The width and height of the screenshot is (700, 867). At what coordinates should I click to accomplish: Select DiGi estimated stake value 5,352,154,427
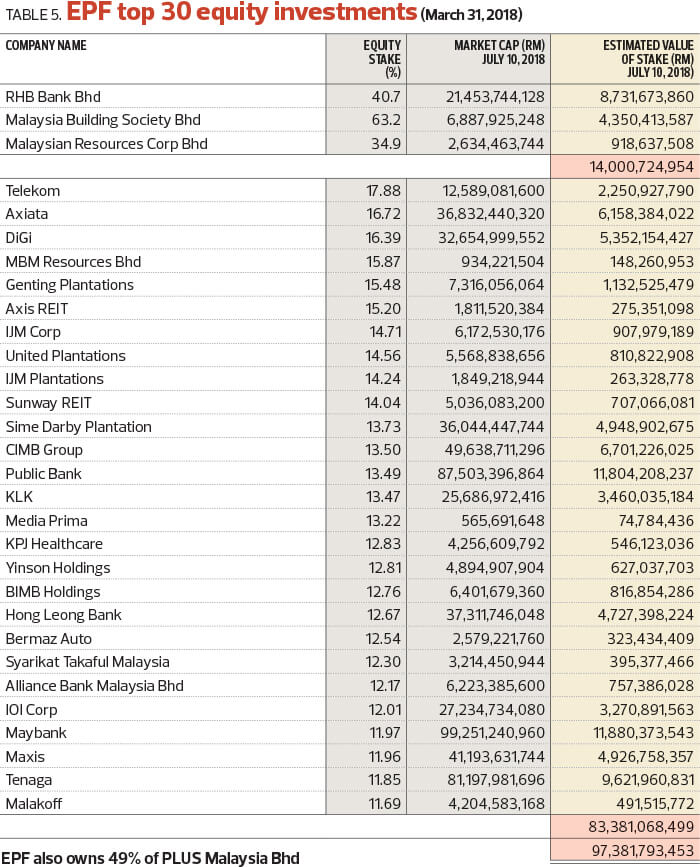646,238
